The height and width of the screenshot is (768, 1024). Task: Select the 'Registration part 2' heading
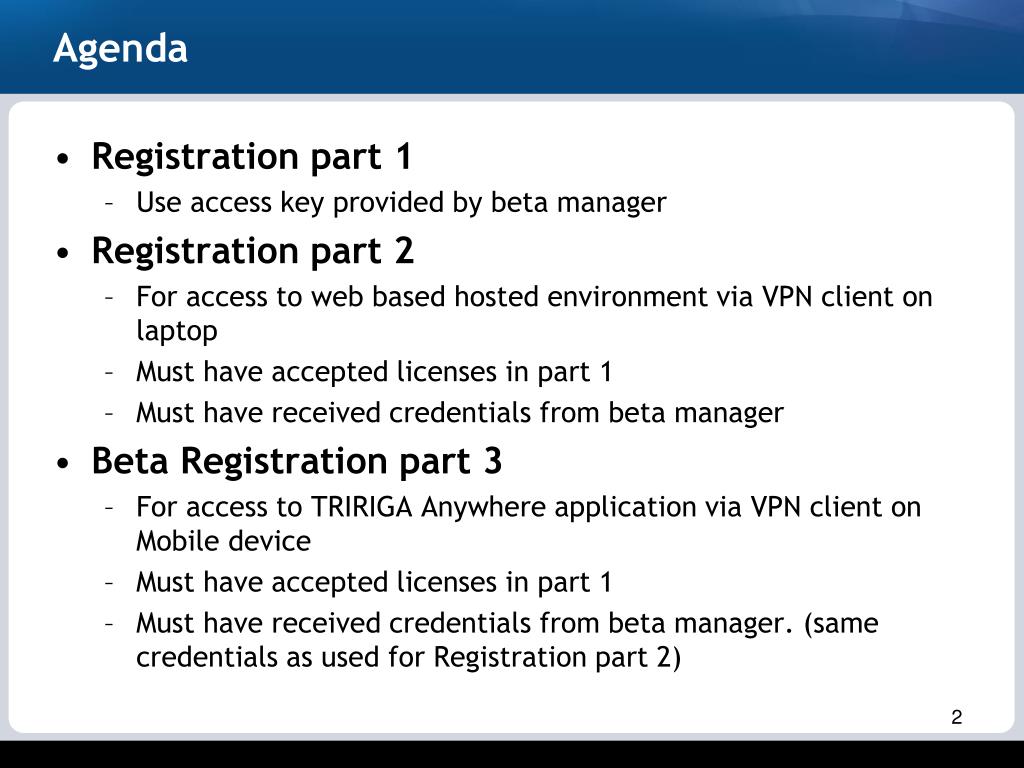click(x=253, y=251)
